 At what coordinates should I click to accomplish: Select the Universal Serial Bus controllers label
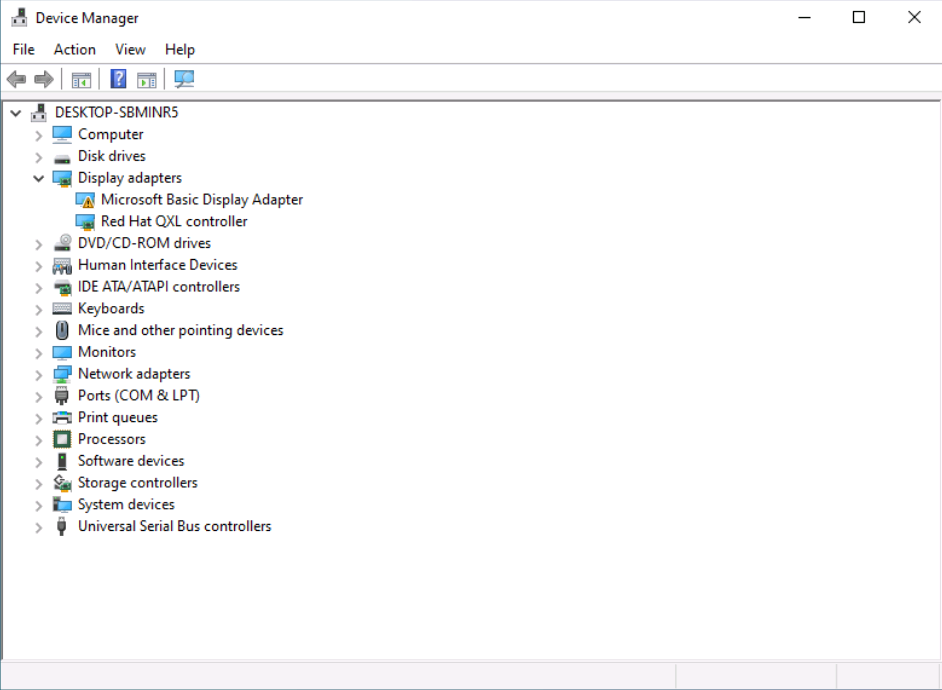(174, 526)
